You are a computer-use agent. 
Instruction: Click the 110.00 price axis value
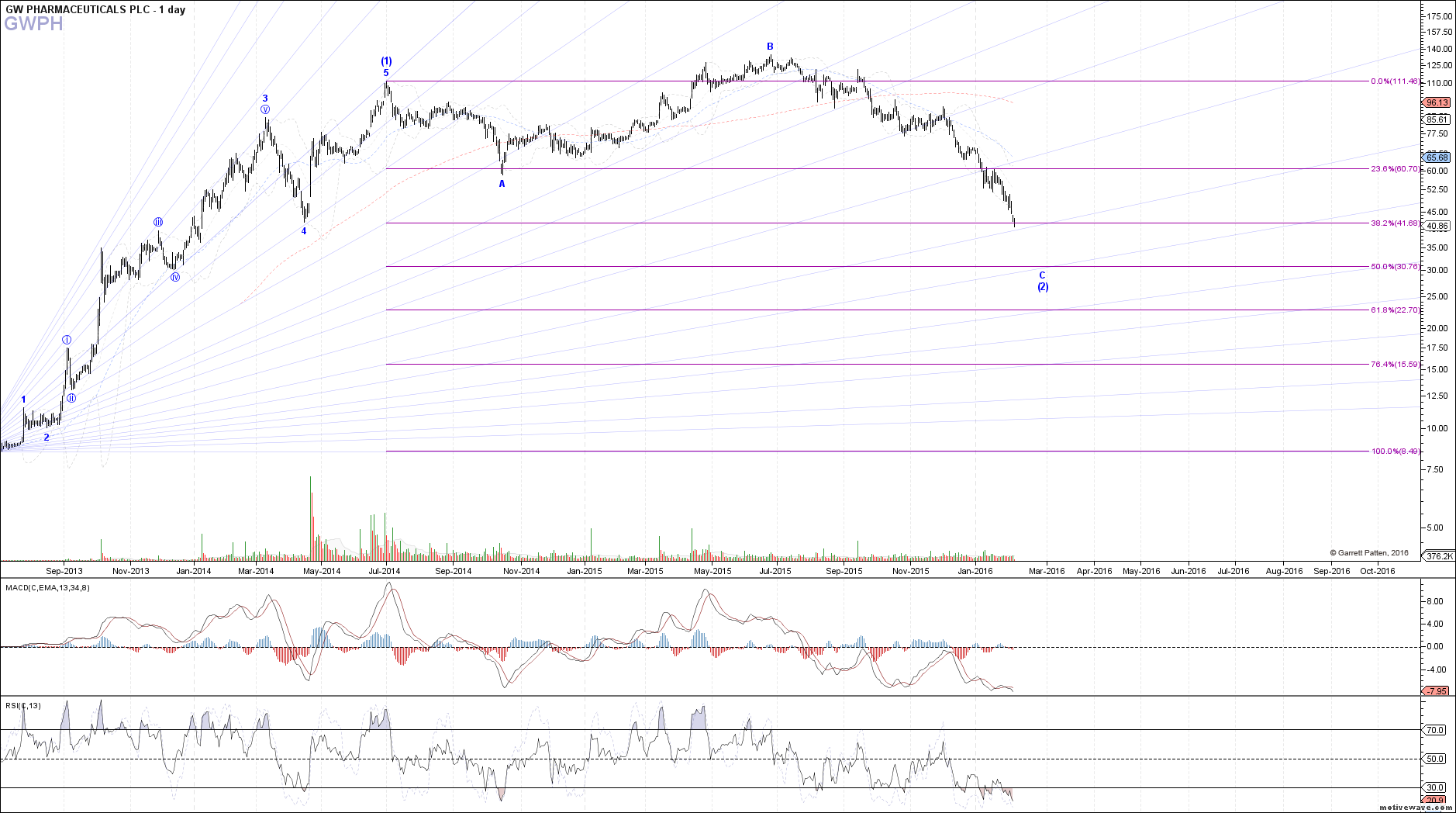tap(1438, 83)
